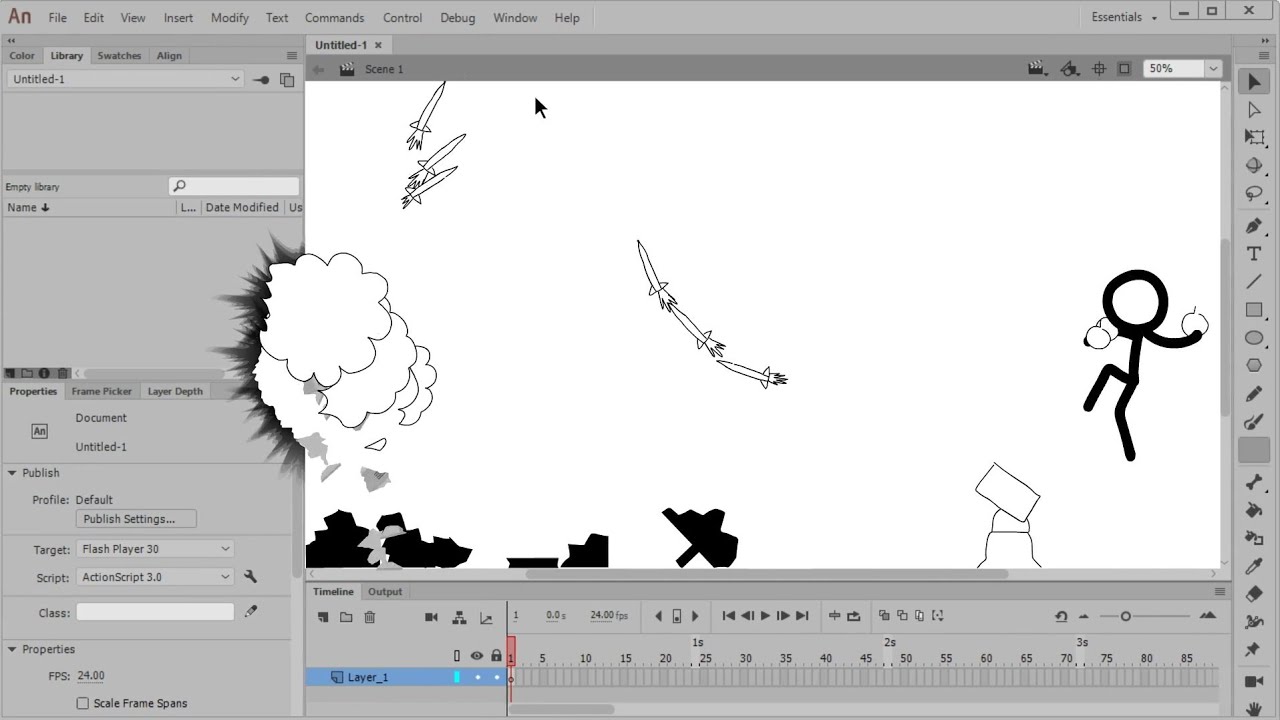The image size is (1280, 720).
Task: Select the Subselection tool
Action: pos(1254,110)
